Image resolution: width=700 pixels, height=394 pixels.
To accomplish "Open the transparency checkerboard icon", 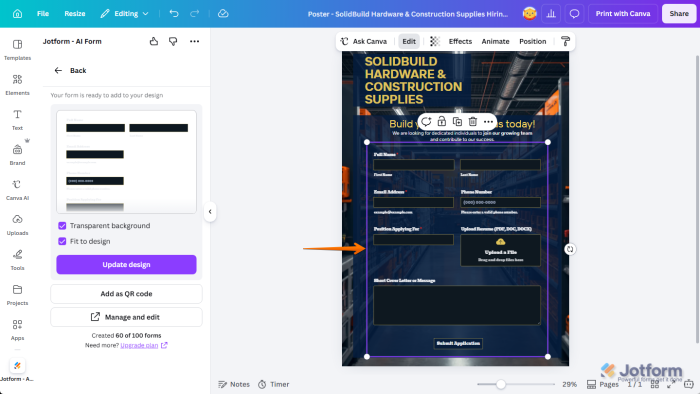I will (x=435, y=41).
